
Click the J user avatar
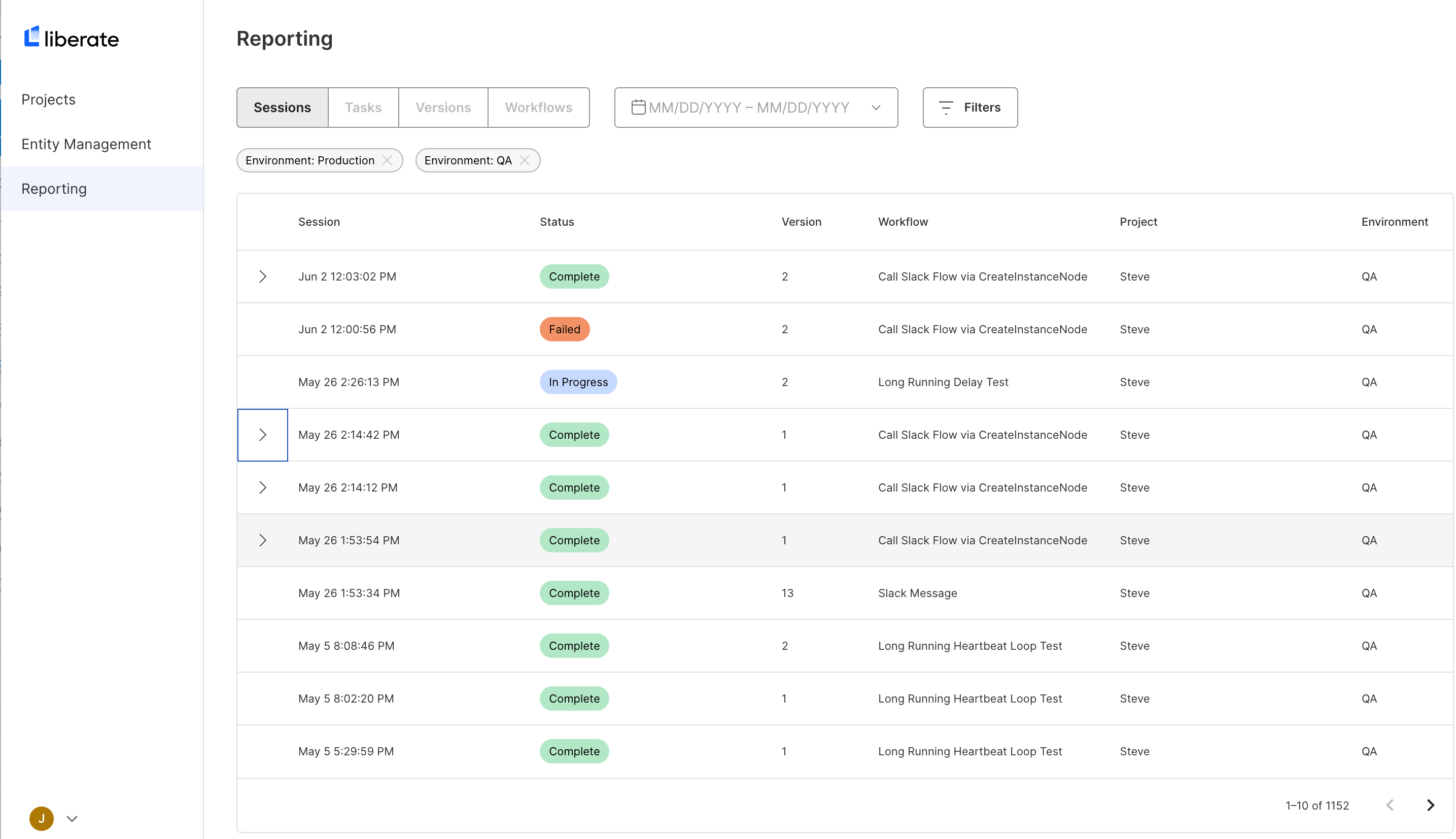coord(42,818)
